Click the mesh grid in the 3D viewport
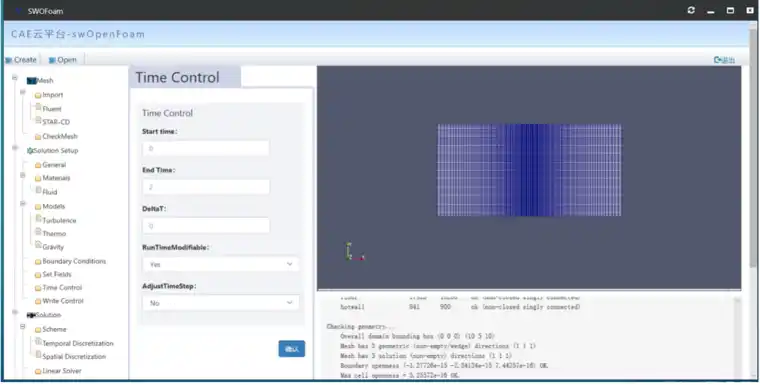The image size is (760, 385). [x=529, y=170]
